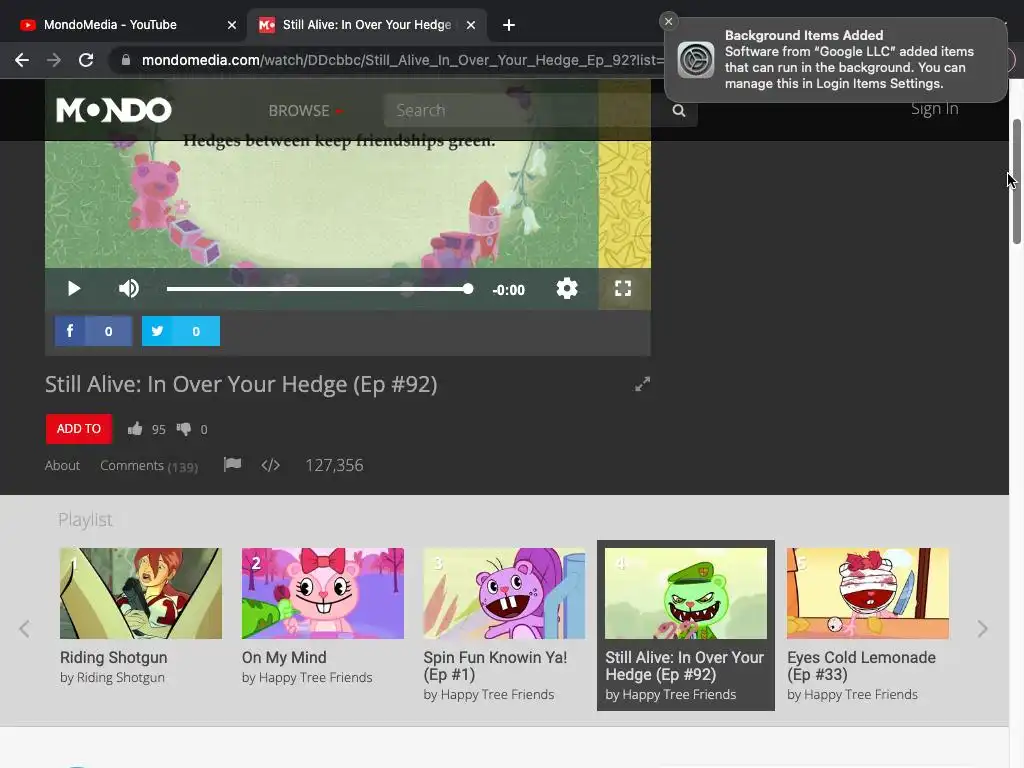Open video settings gear icon

click(x=567, y=289)
